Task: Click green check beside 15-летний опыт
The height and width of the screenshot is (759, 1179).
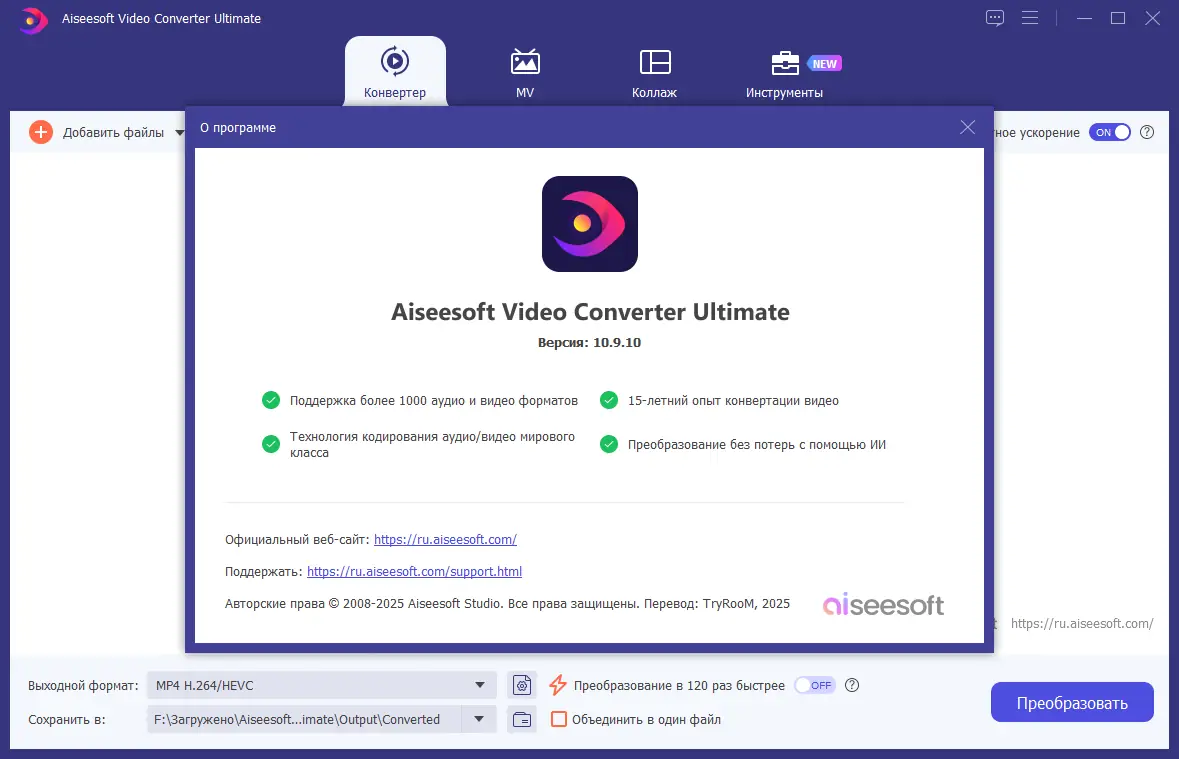Action: pos(609,400)
